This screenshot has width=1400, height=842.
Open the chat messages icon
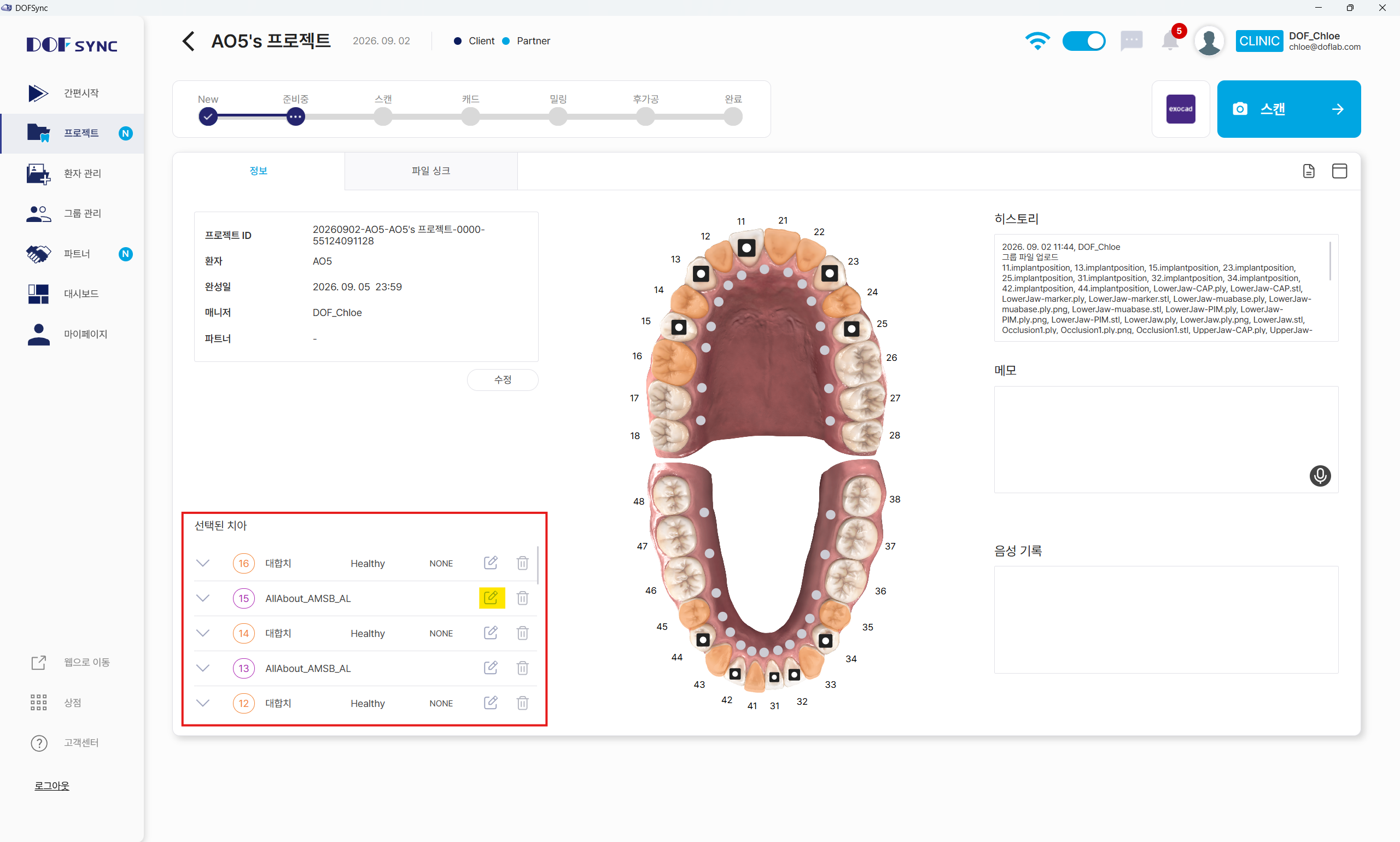[x=1131, y=41]
